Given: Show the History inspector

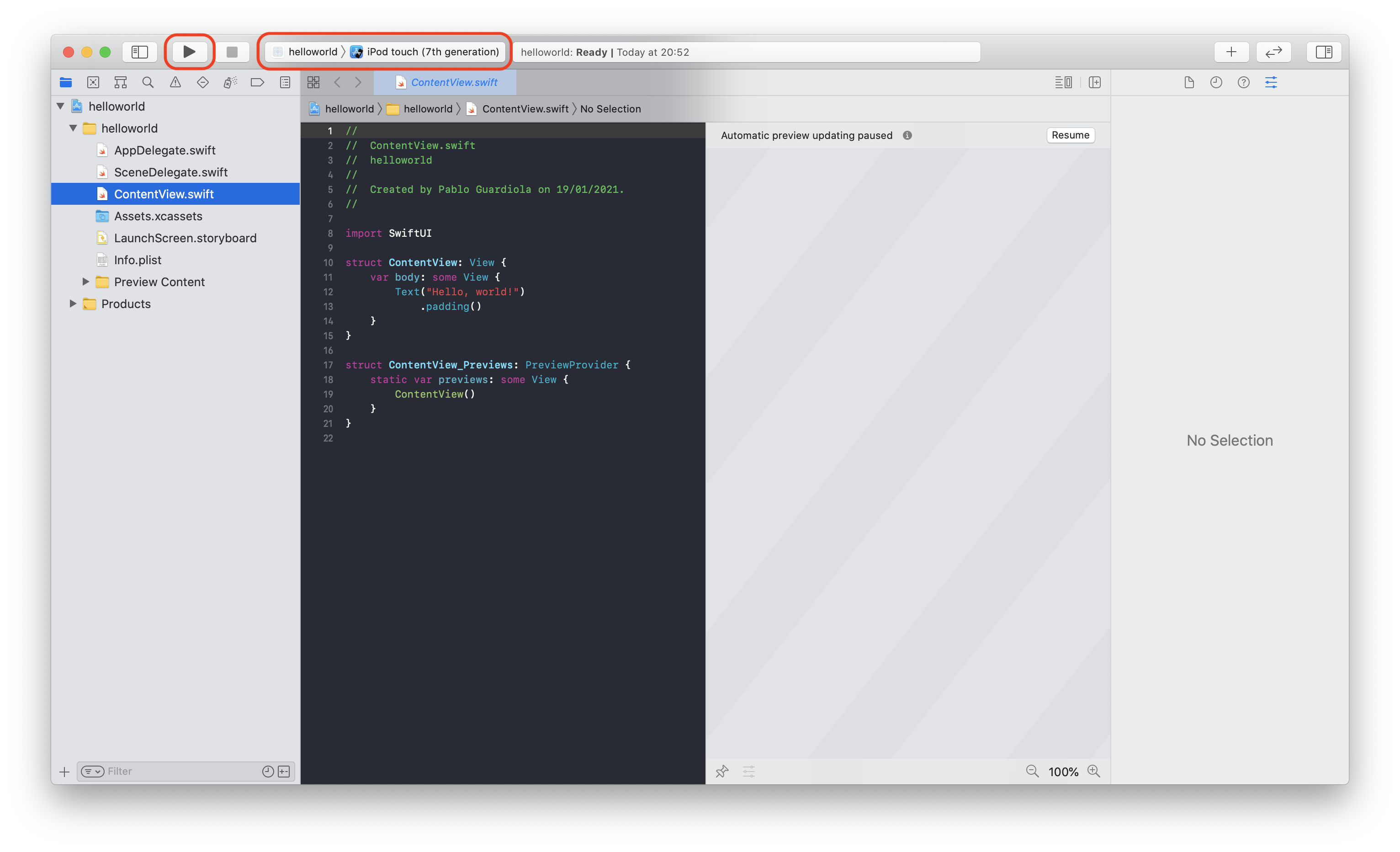Looking at the screenshot, I should pos(1216,82).
